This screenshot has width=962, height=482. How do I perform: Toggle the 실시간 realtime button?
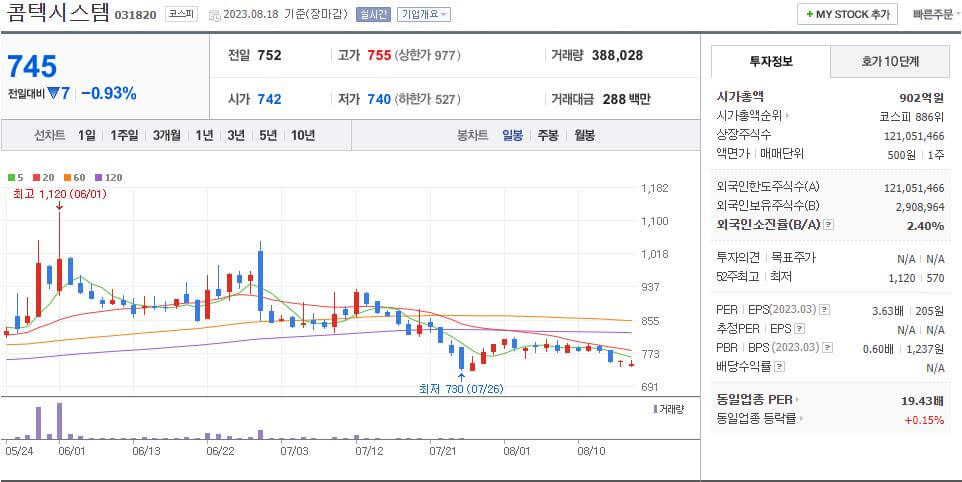click(373, 14)
